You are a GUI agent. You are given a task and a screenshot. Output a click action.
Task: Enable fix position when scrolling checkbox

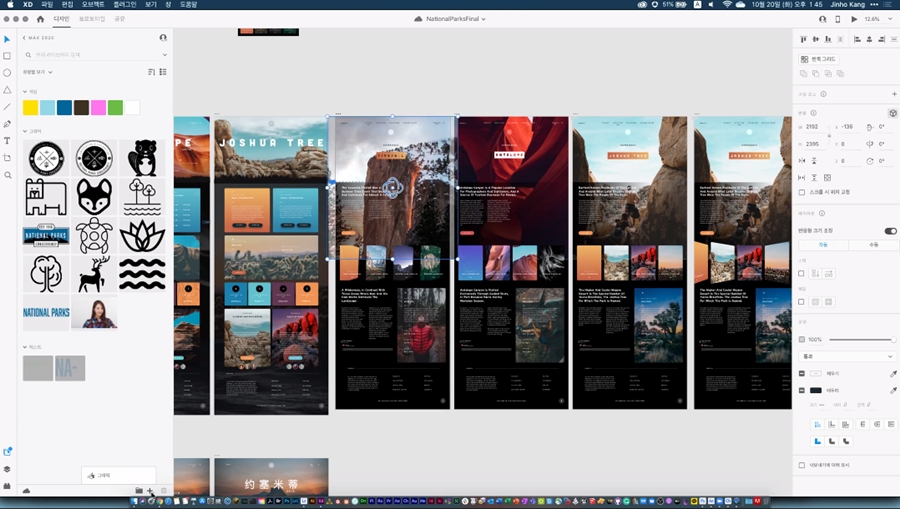click(x=802, y=192)
